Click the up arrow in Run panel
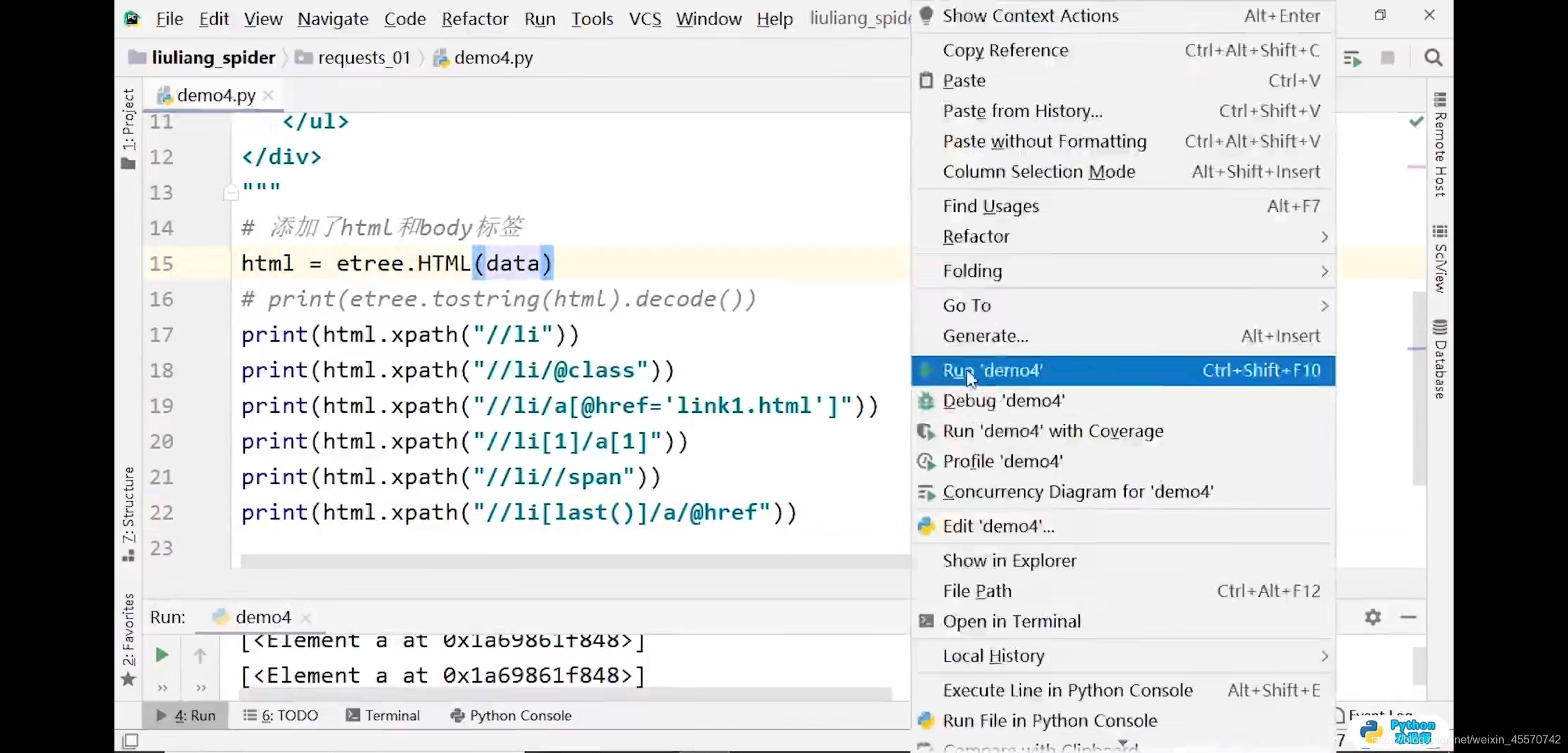 [200, 655]
